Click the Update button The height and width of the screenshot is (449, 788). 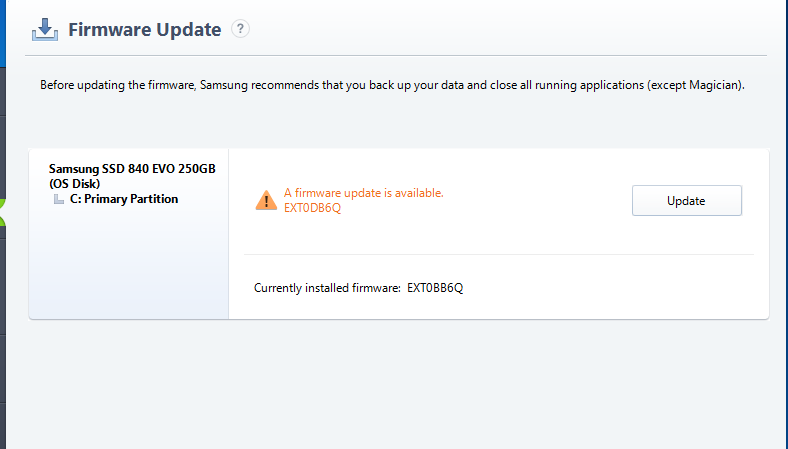(686, 201)
